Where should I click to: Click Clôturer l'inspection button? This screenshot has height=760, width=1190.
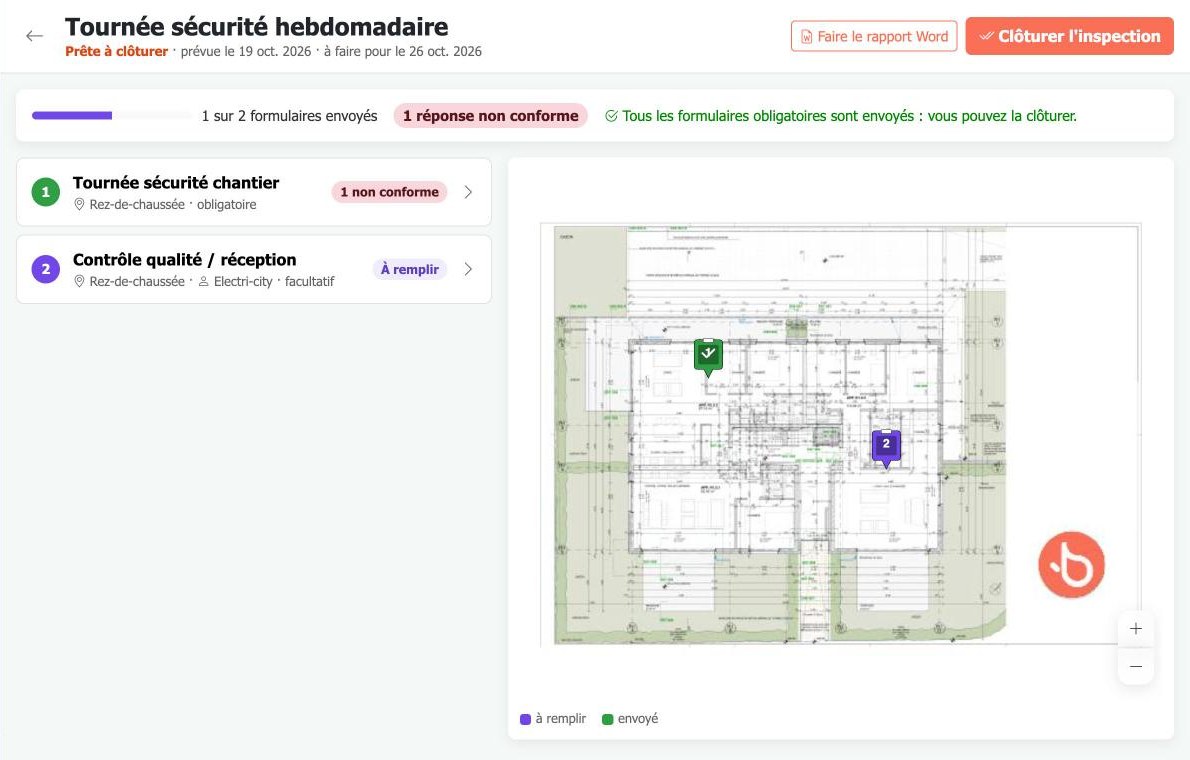1069,36
